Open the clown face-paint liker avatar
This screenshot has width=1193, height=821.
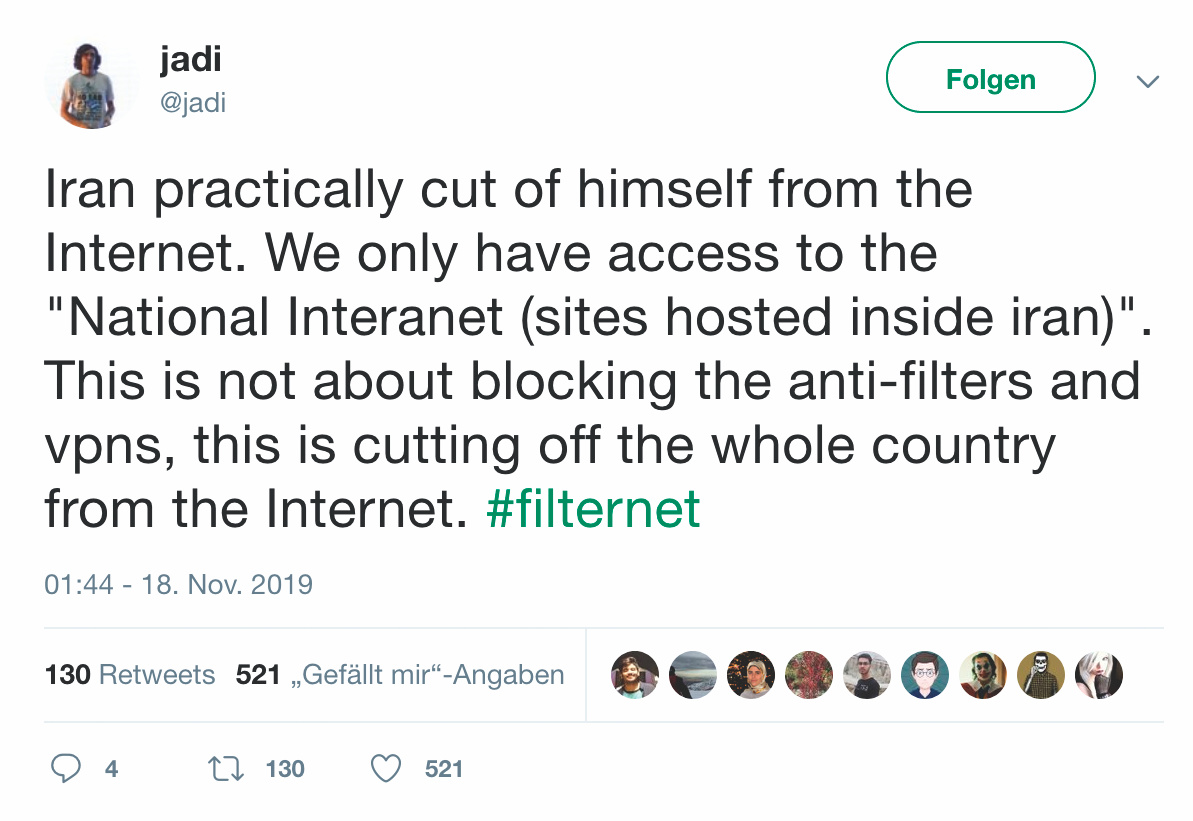click(983, 675)
